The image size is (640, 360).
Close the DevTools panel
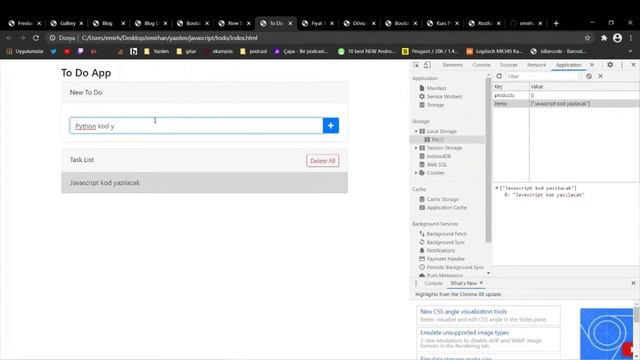[633, 65]
